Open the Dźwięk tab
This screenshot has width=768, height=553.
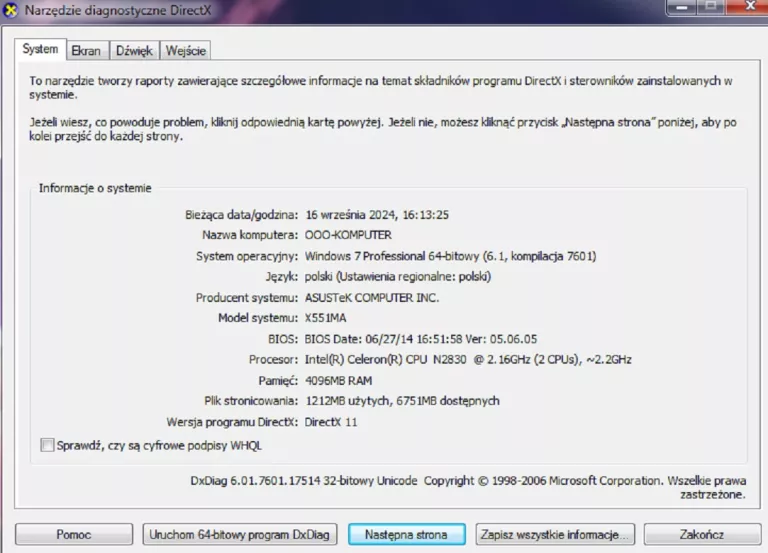134,50
